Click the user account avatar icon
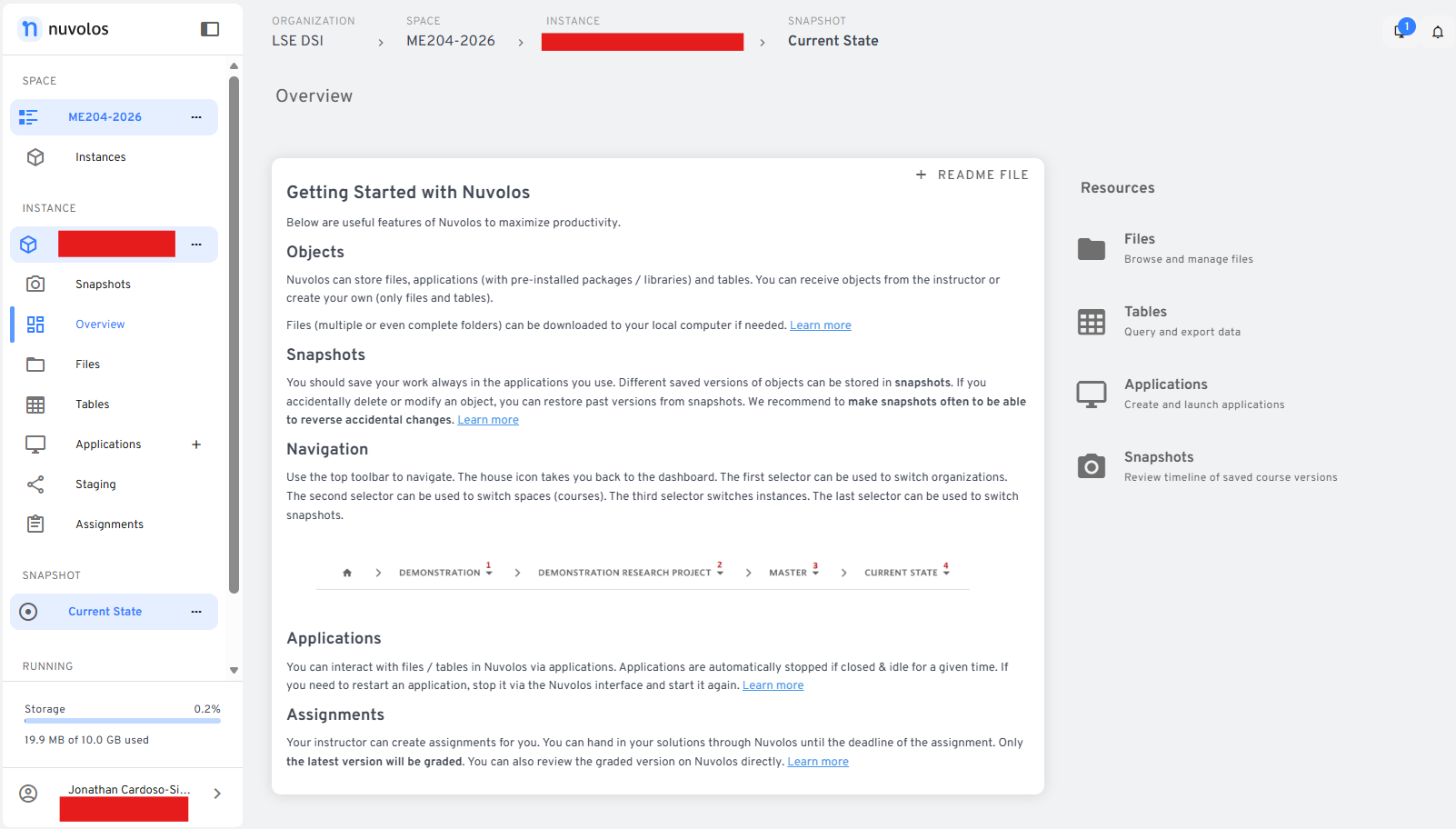 [28, 794]
